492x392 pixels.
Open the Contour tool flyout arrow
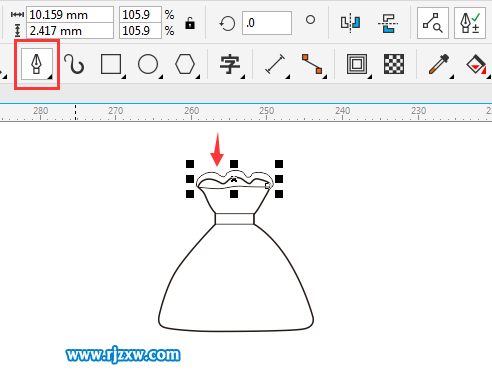pos(370,77)
